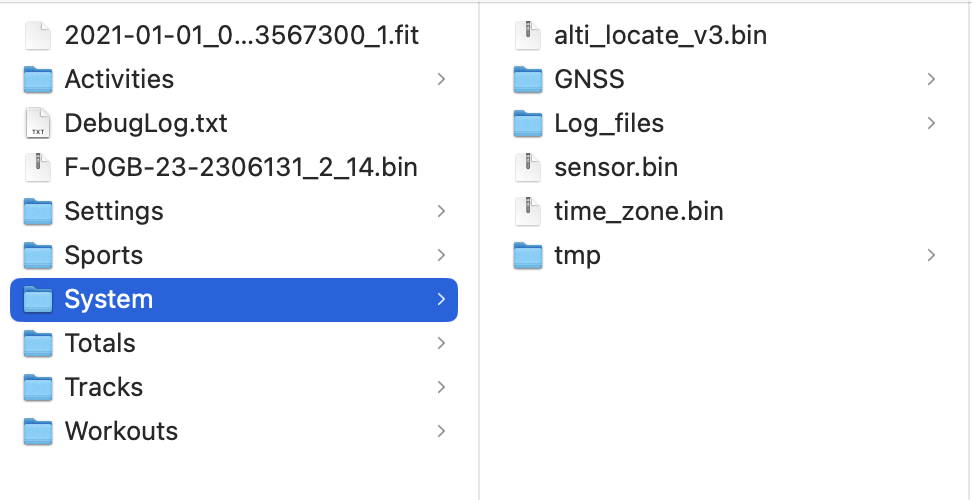Expand the Settings folder chevron
This screenshot has height=500, width=972.
click(441, 211)
